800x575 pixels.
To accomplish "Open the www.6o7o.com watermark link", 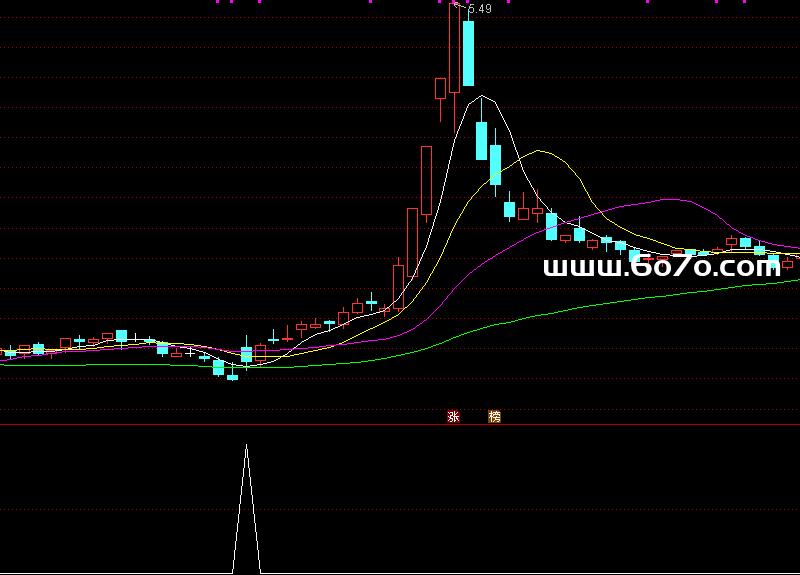I will 661,267.
